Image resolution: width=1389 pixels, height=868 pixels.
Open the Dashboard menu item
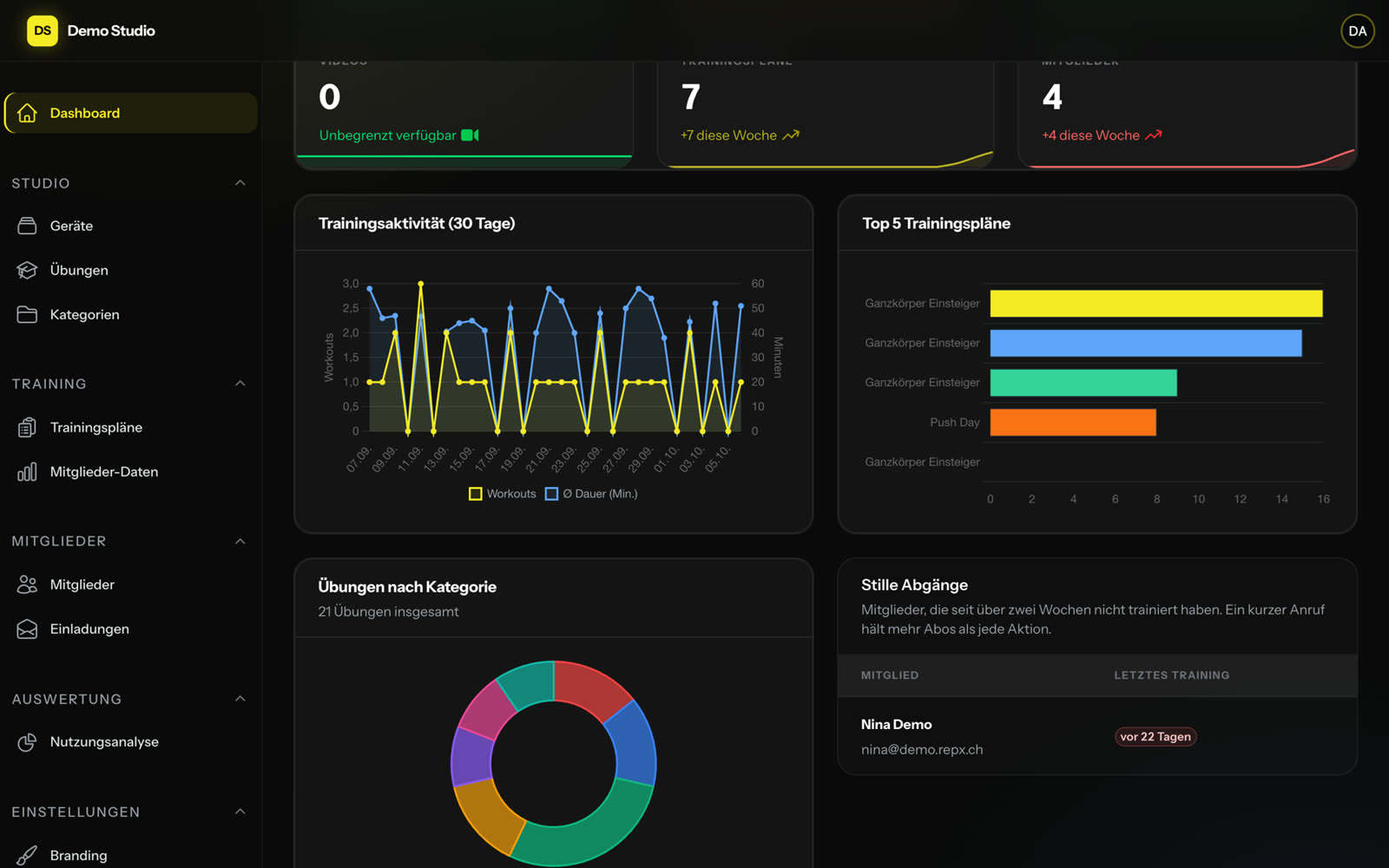[131, 113]
